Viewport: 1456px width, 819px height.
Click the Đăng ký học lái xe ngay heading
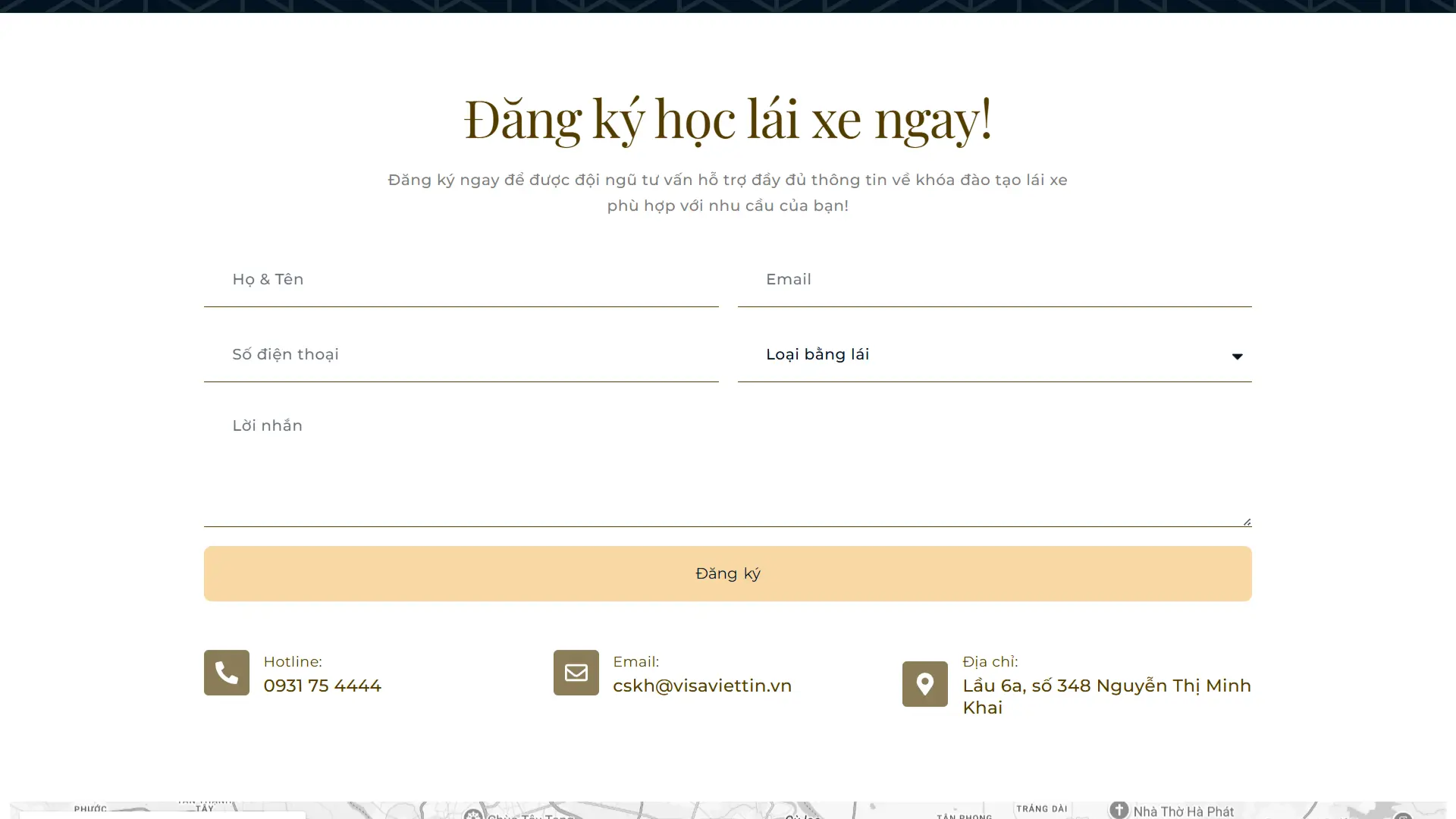[x=727, y=119]
